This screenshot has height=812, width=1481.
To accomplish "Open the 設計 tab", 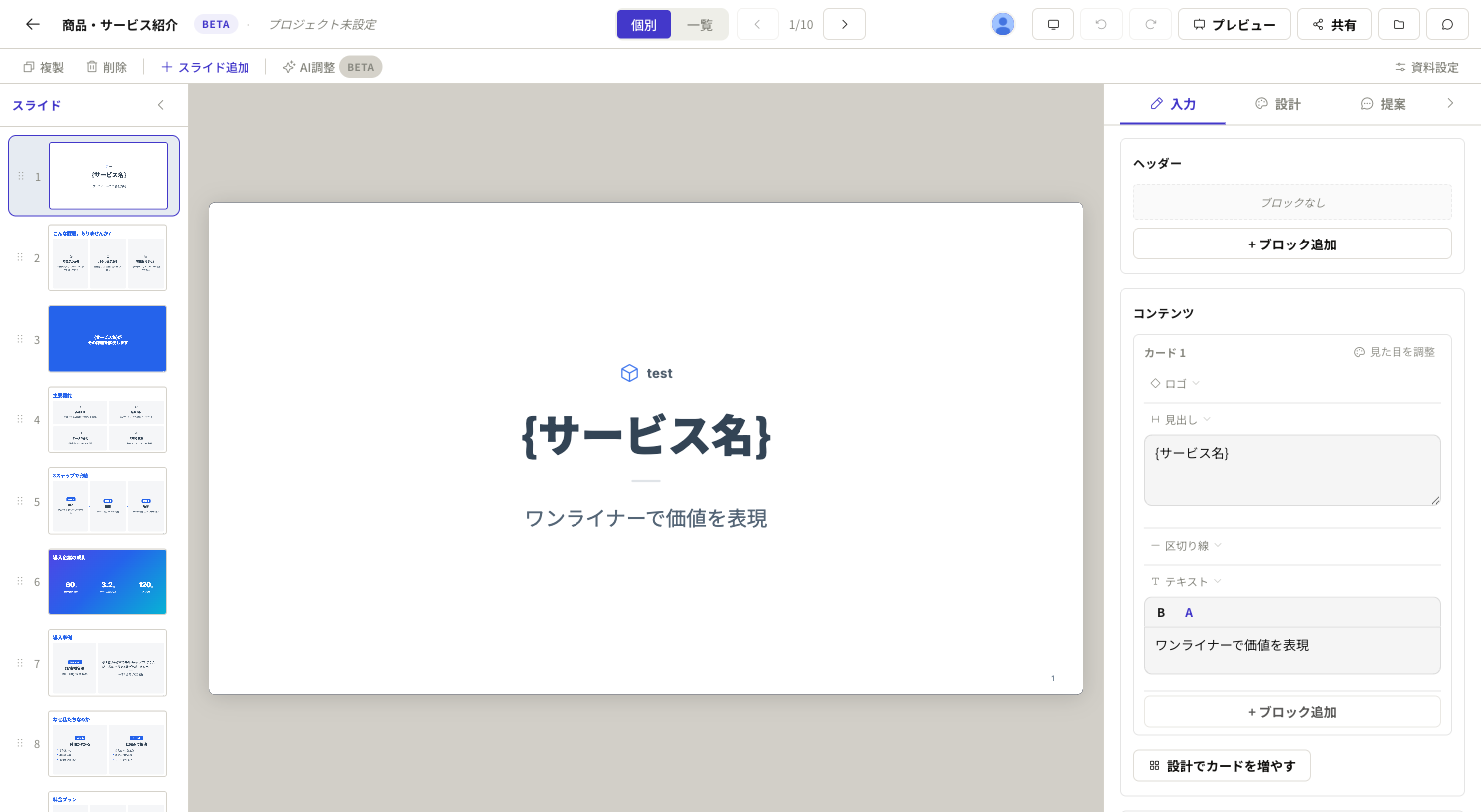I will [x=1278, y=104].
